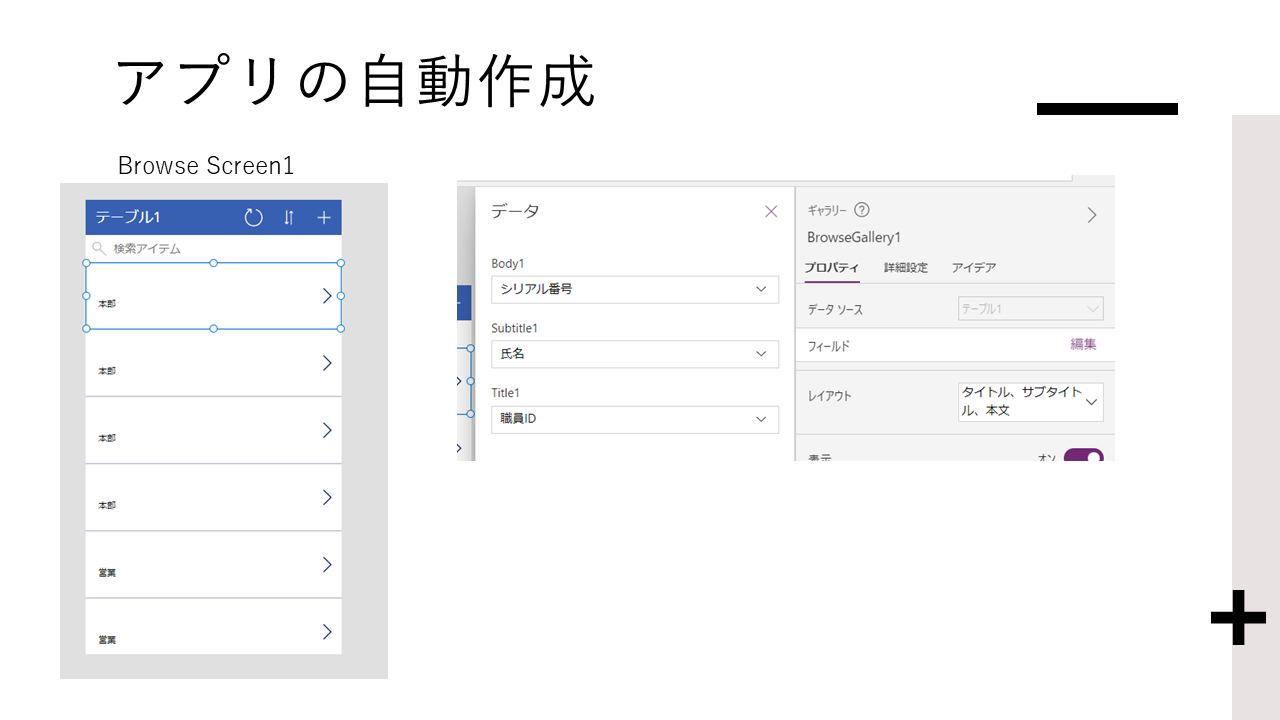Select the BrowseGallery1 control name
Screen dimensions: 1280x720
[854, 238]
